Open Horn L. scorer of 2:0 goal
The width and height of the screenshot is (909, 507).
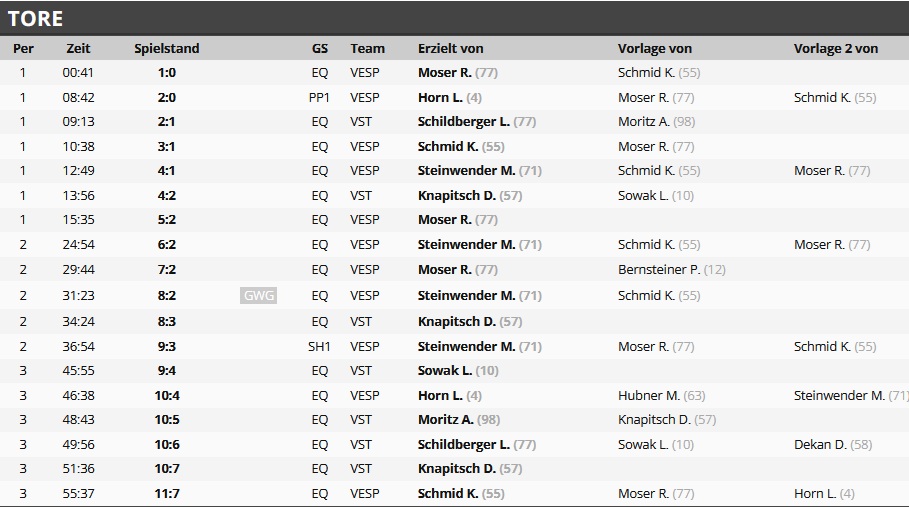click(x=440, y=98)
